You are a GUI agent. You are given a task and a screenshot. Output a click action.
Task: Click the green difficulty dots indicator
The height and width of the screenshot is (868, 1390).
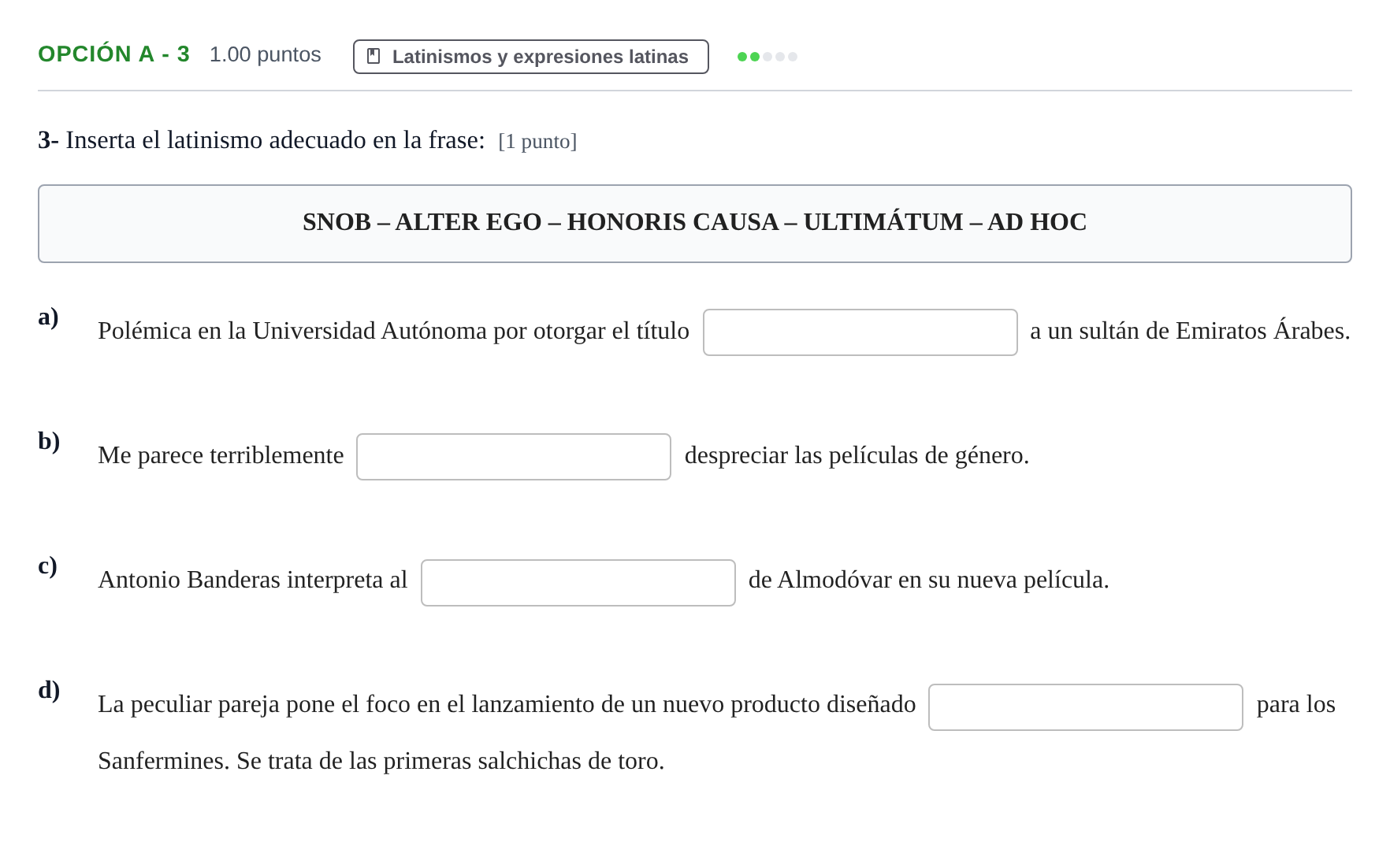tap(767, 57)
